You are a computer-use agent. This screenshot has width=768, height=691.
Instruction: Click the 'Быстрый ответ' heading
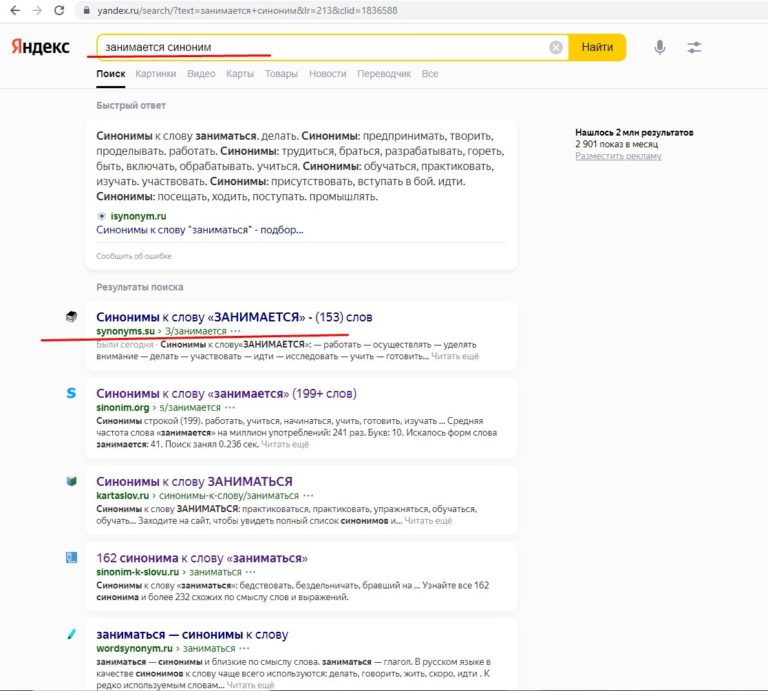(x=131, y=105)
